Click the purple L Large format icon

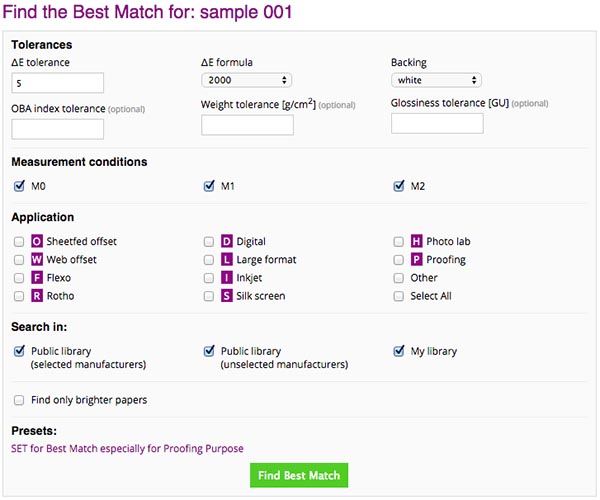(x=227, y=259)
